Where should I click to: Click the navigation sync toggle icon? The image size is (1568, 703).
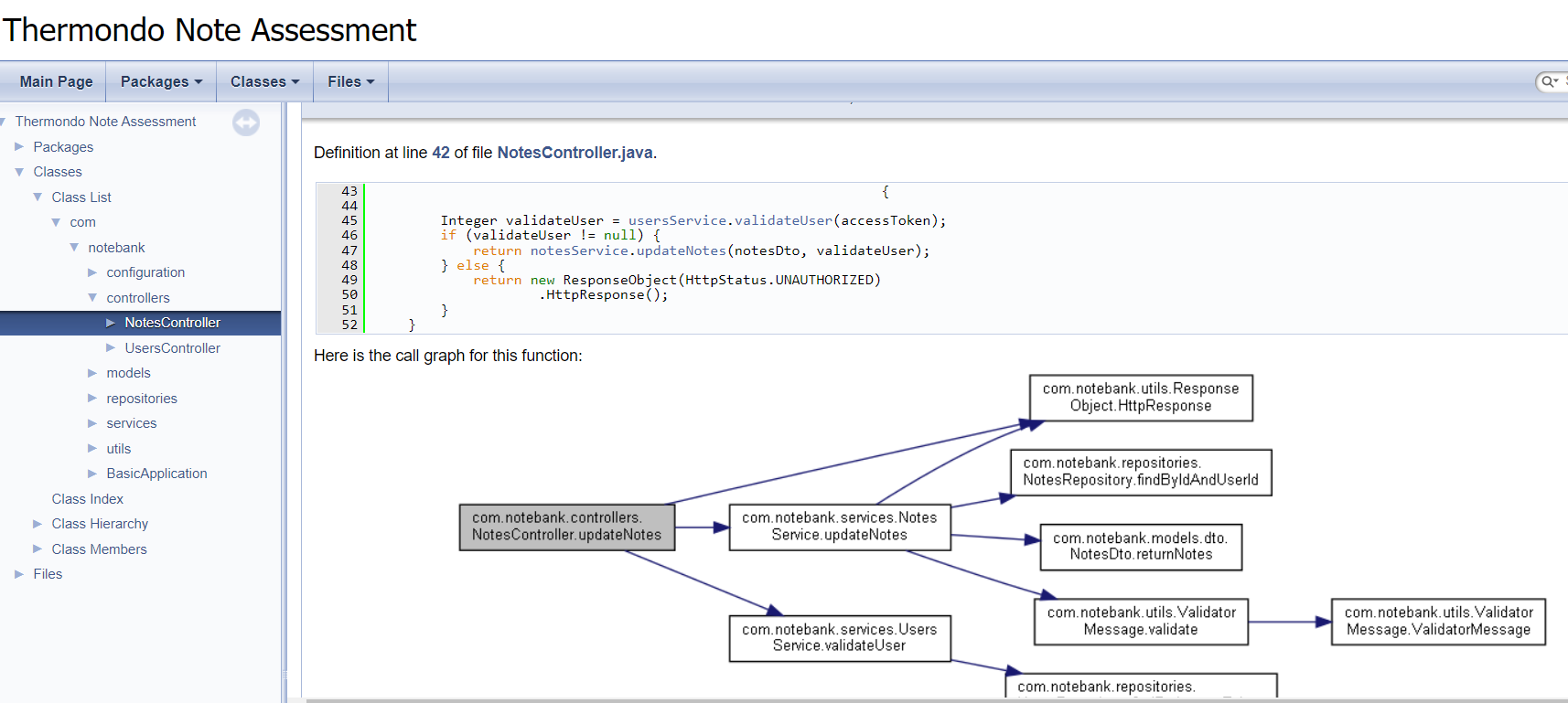[246, 122]
